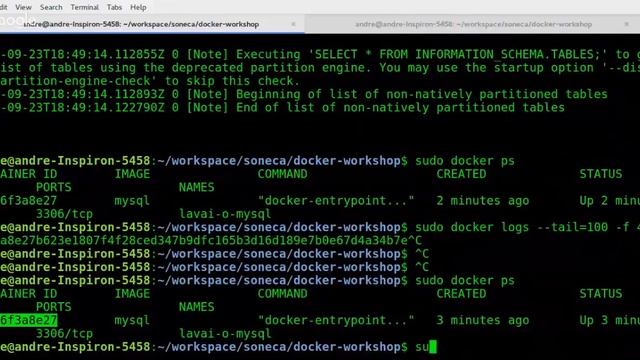The image size is (640, 360).
Task: Open the View menu
Action: pos(23,7)
